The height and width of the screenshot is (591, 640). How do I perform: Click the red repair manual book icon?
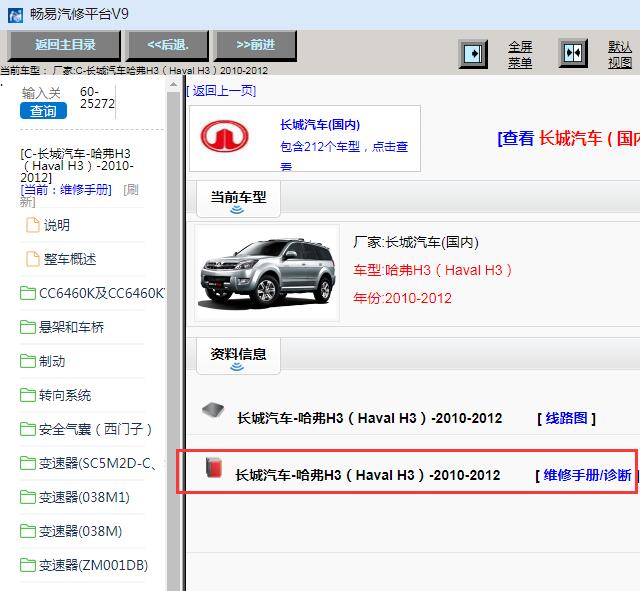214,468
